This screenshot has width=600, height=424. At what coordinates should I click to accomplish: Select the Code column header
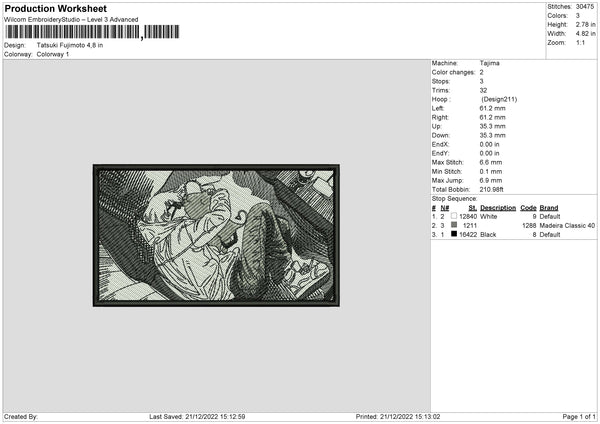click(528, 208)
